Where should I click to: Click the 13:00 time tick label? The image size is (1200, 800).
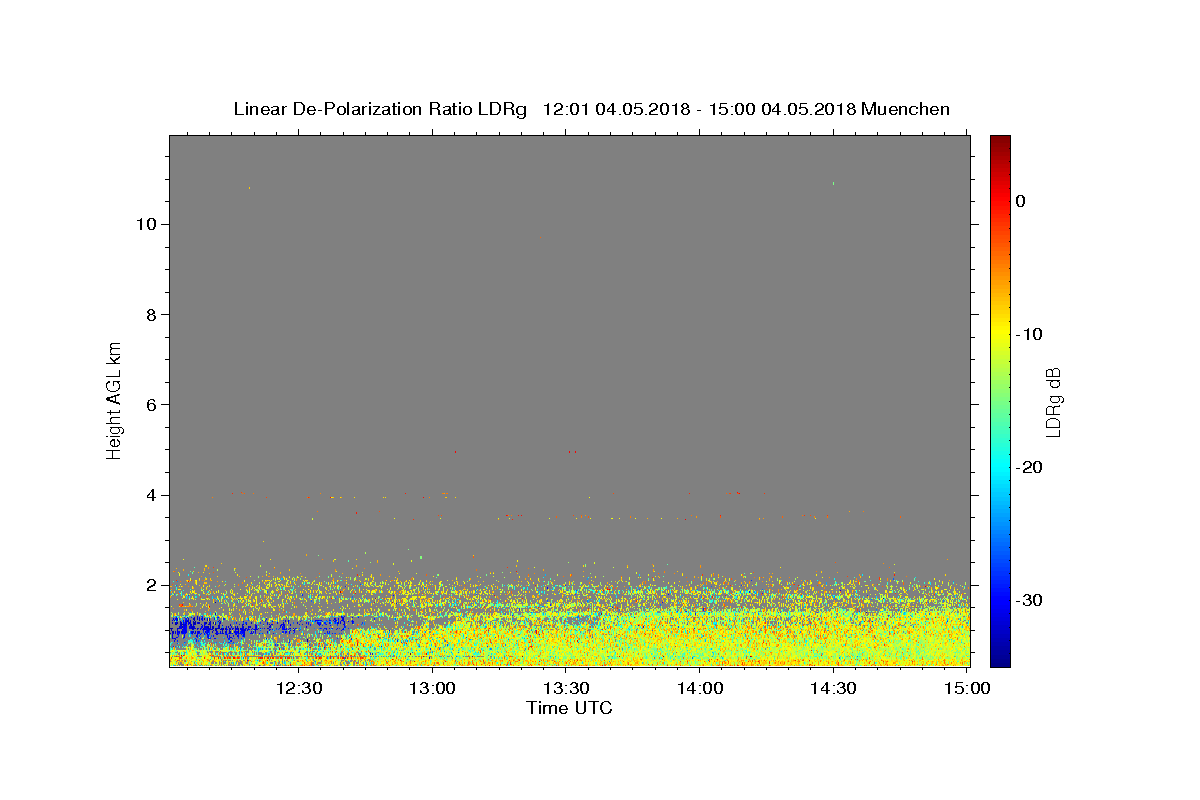[x=433, y=688]
